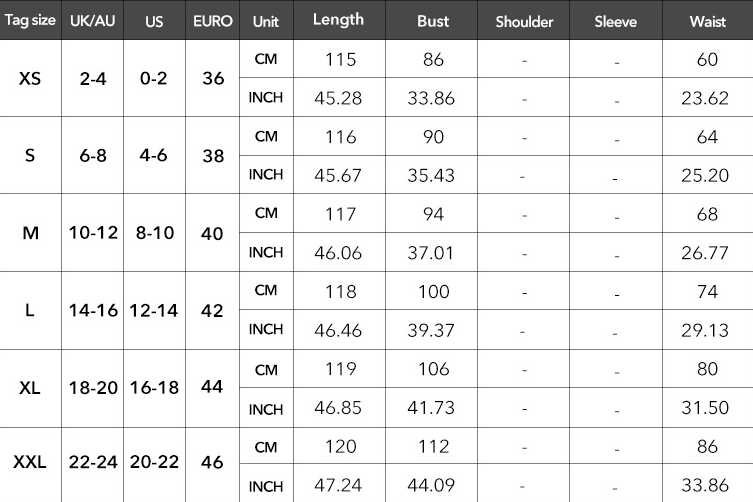Select the UK/AU column header
Viewport: 753px width, 502px height.
tap(92, 20)
